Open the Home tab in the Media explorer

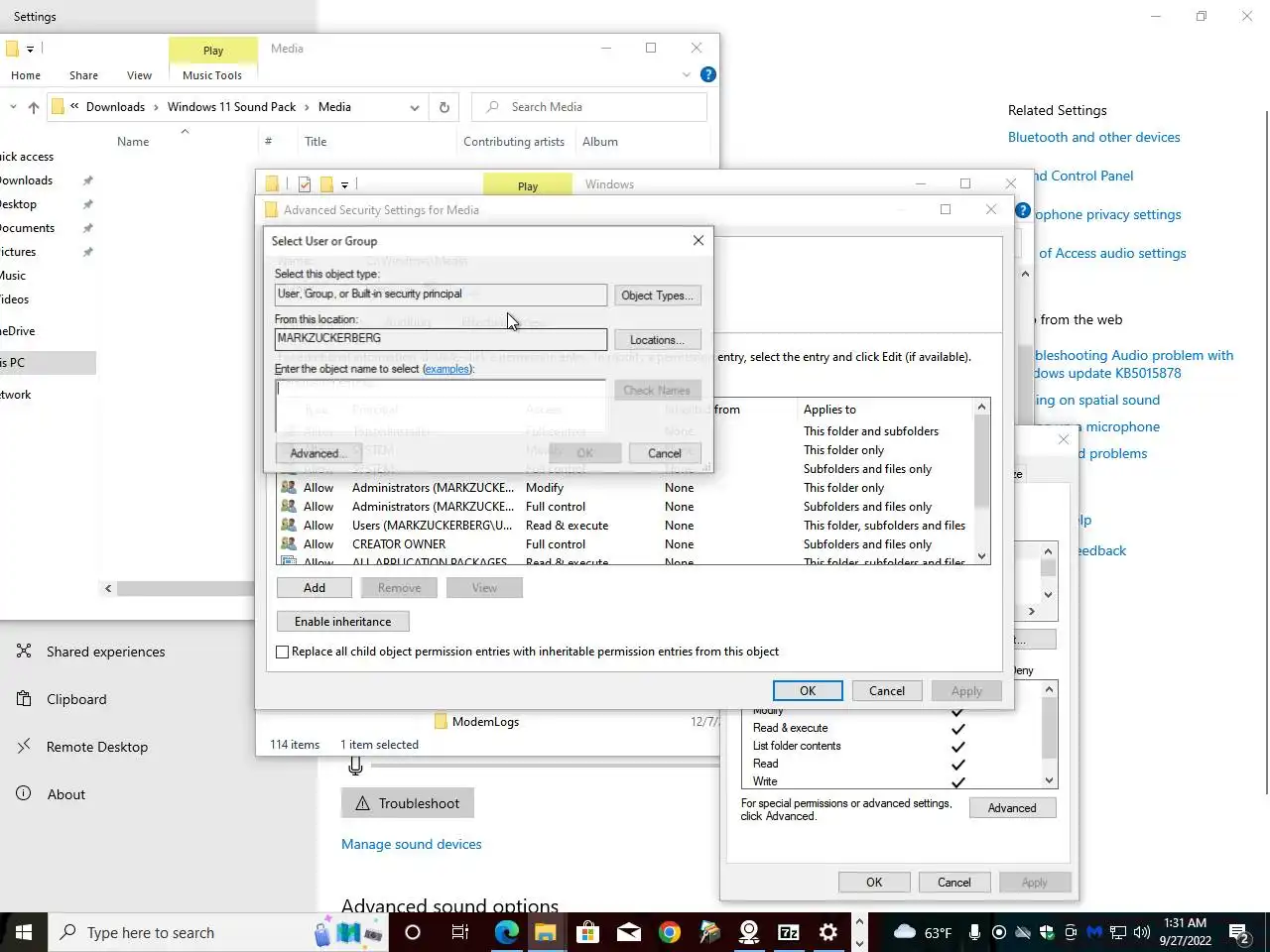click(x=26, y=75)
